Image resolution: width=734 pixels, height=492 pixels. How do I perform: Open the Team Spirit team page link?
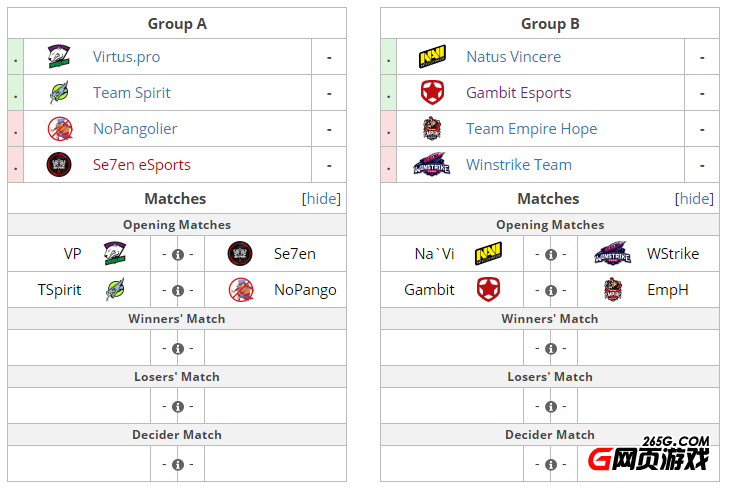click(x=132, y=93)
